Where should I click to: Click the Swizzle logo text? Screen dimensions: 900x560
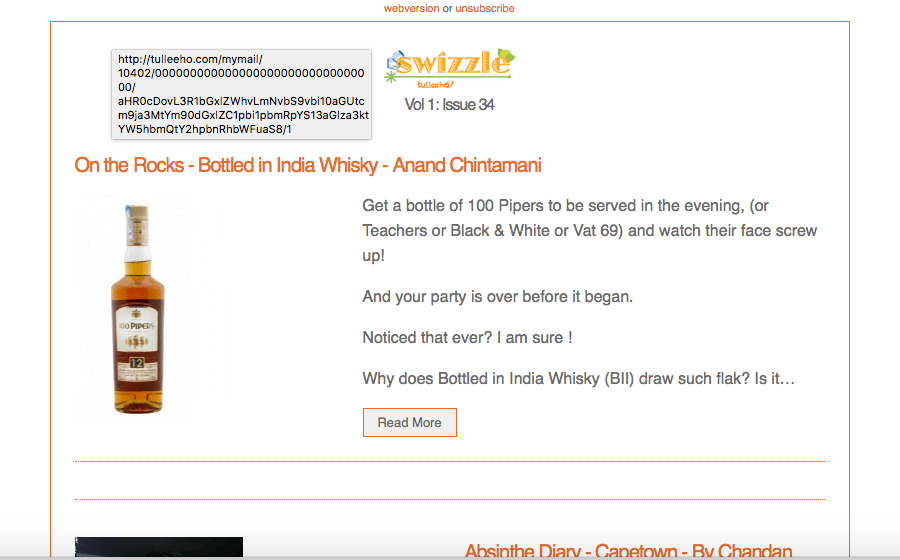point(453,64)
